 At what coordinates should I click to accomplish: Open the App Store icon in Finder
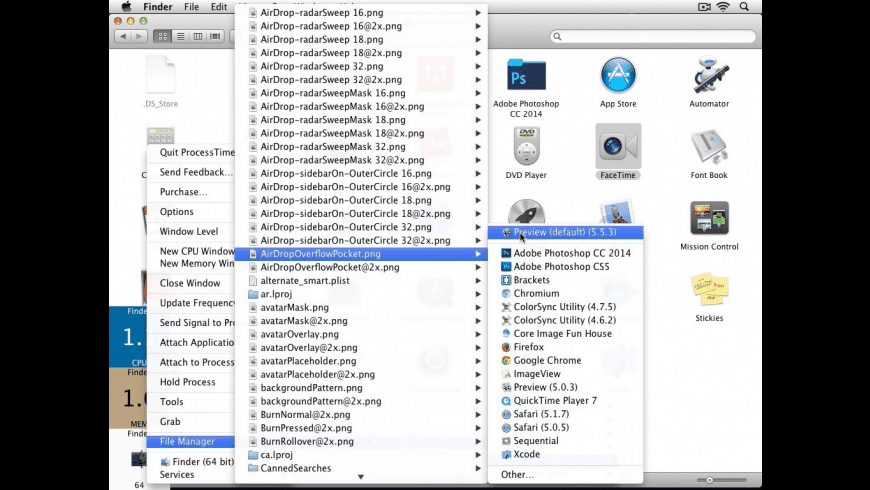618,75
